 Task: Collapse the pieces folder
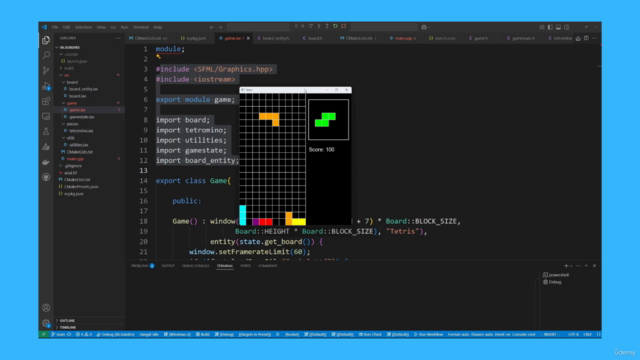[x=72, y=124]
